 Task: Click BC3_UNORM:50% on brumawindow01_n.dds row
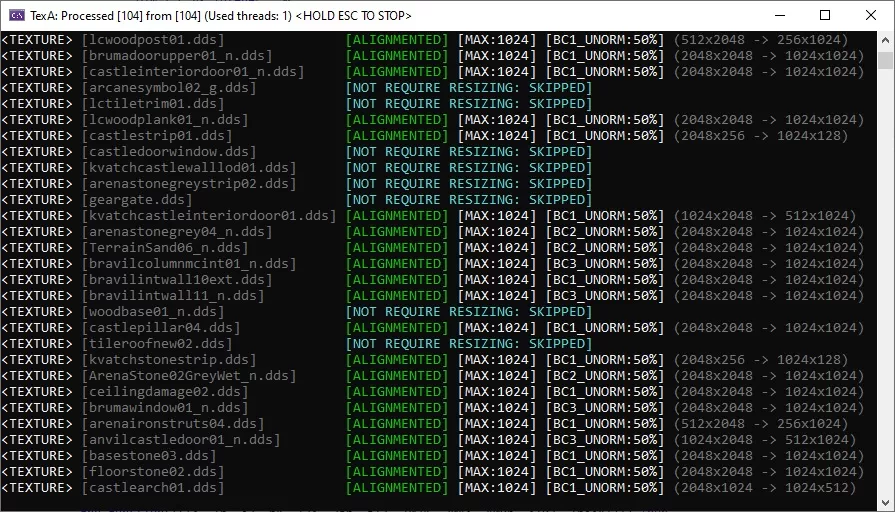click(605, 408)
